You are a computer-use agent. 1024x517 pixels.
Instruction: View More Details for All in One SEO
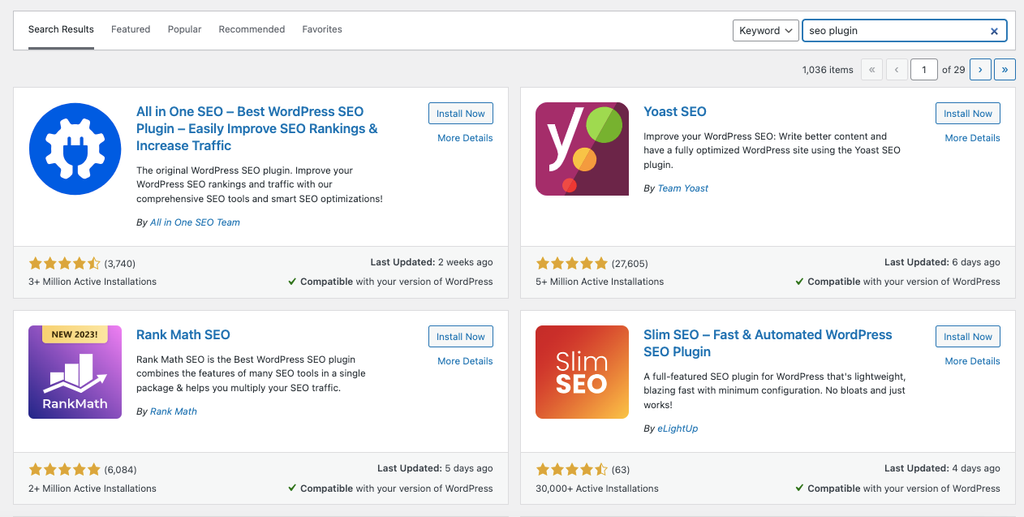click(465, 138)
